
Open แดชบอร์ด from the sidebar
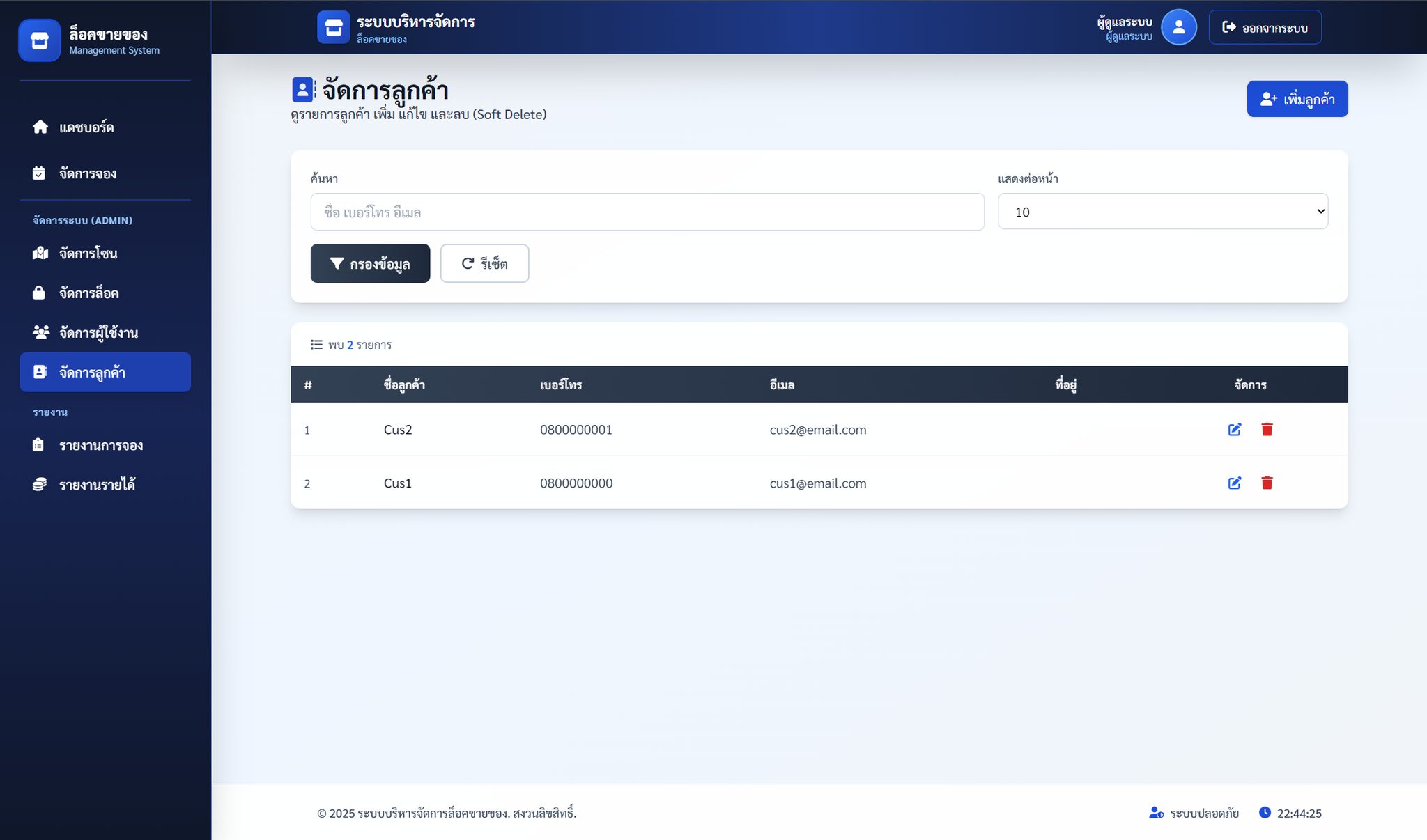(86, 127)
